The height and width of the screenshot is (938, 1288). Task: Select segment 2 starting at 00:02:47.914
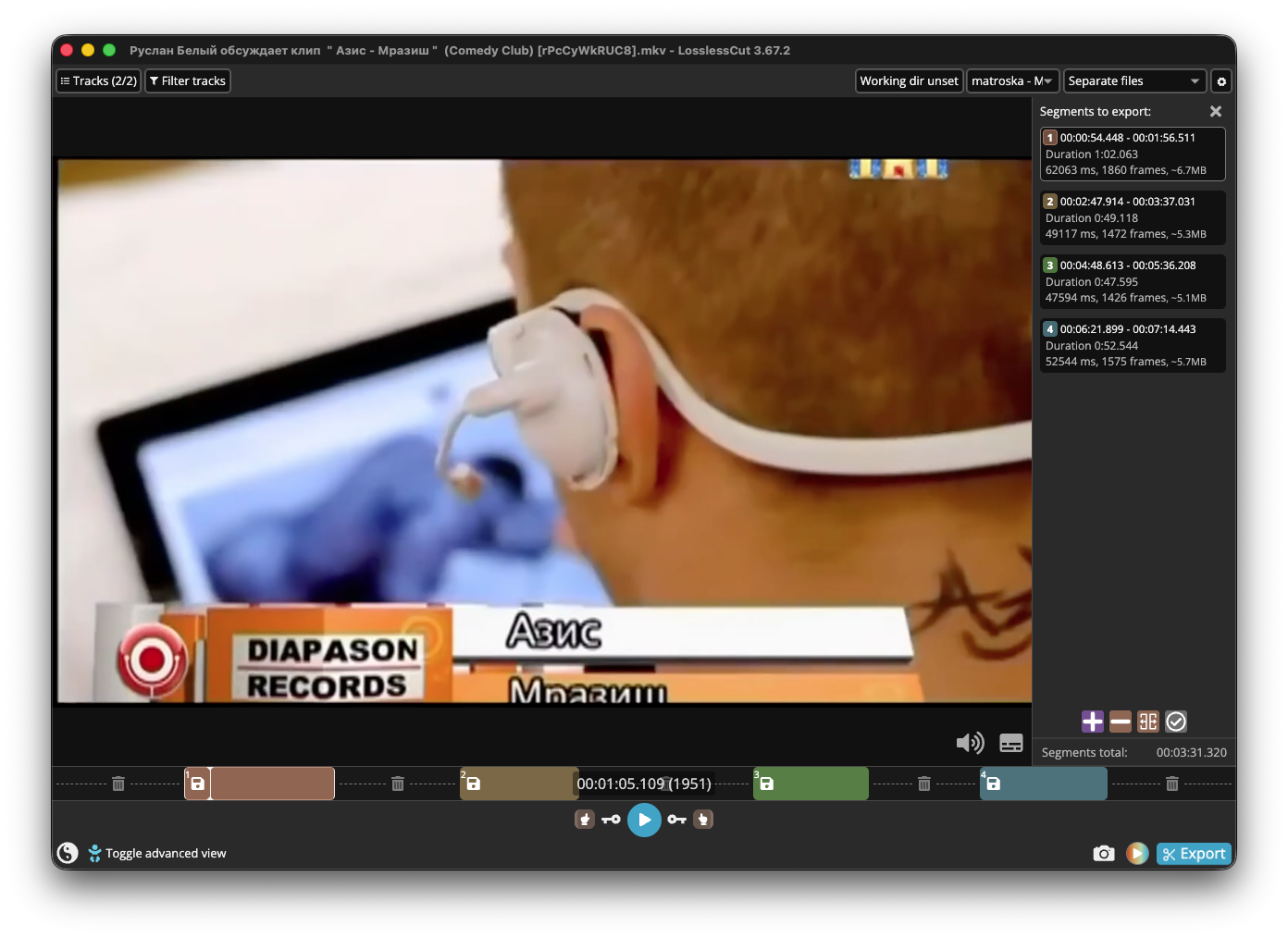click(1133, 217)
